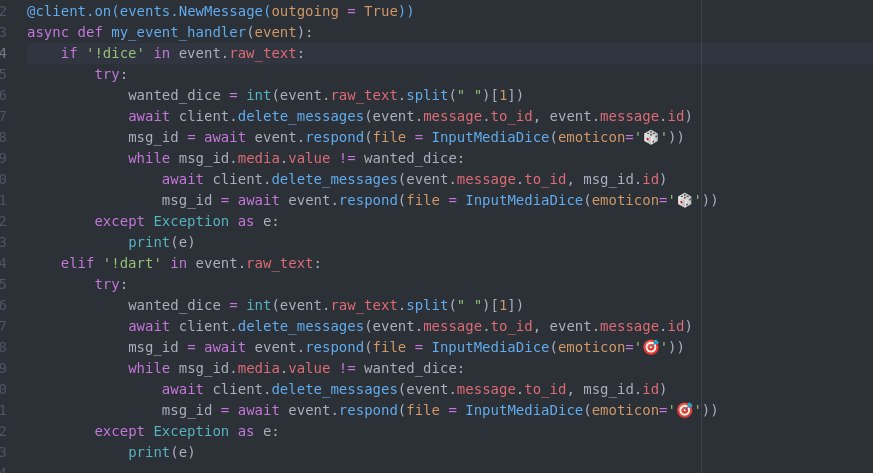Click 'while' in the !dice block
The image size is (873, 473).
point(149,158)
